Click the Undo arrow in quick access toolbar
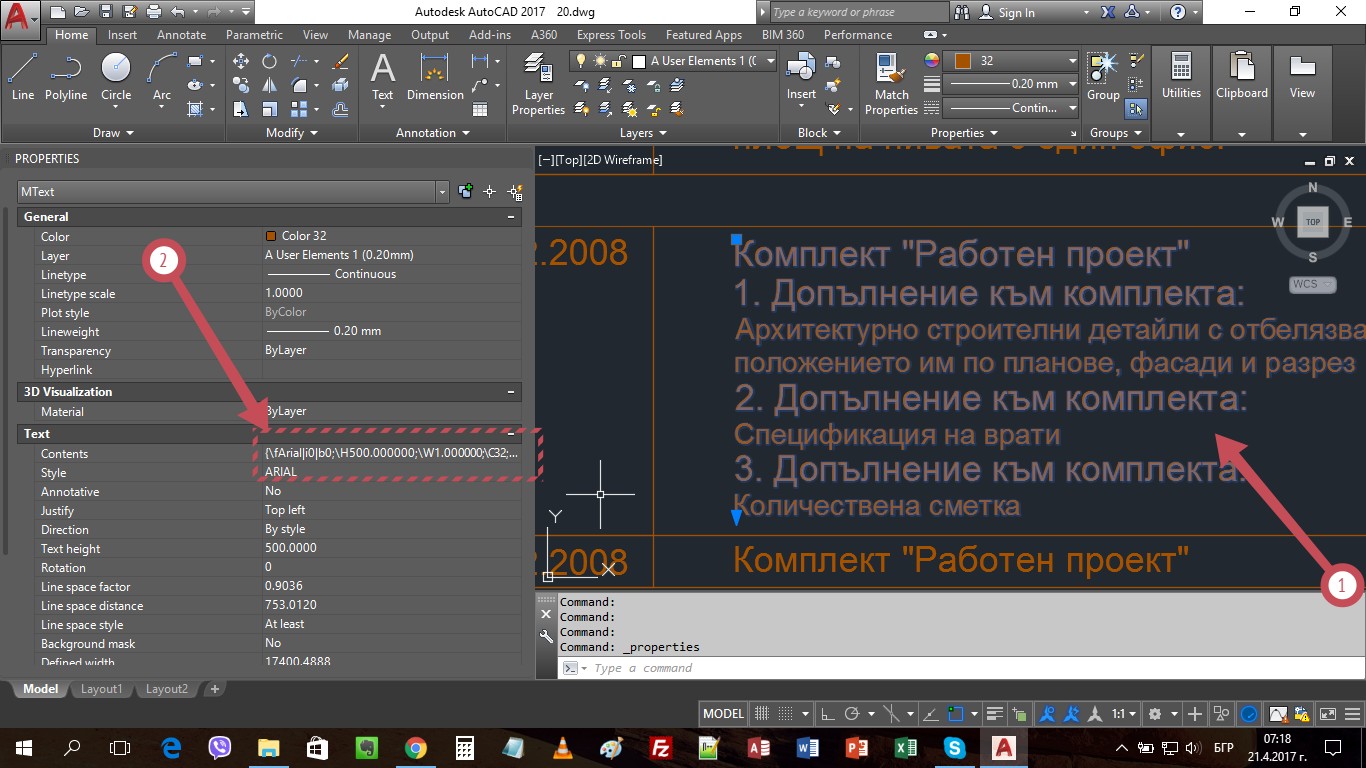This screenshot has width=1366, height=768. pyautogui.click(x=177, y=12)
